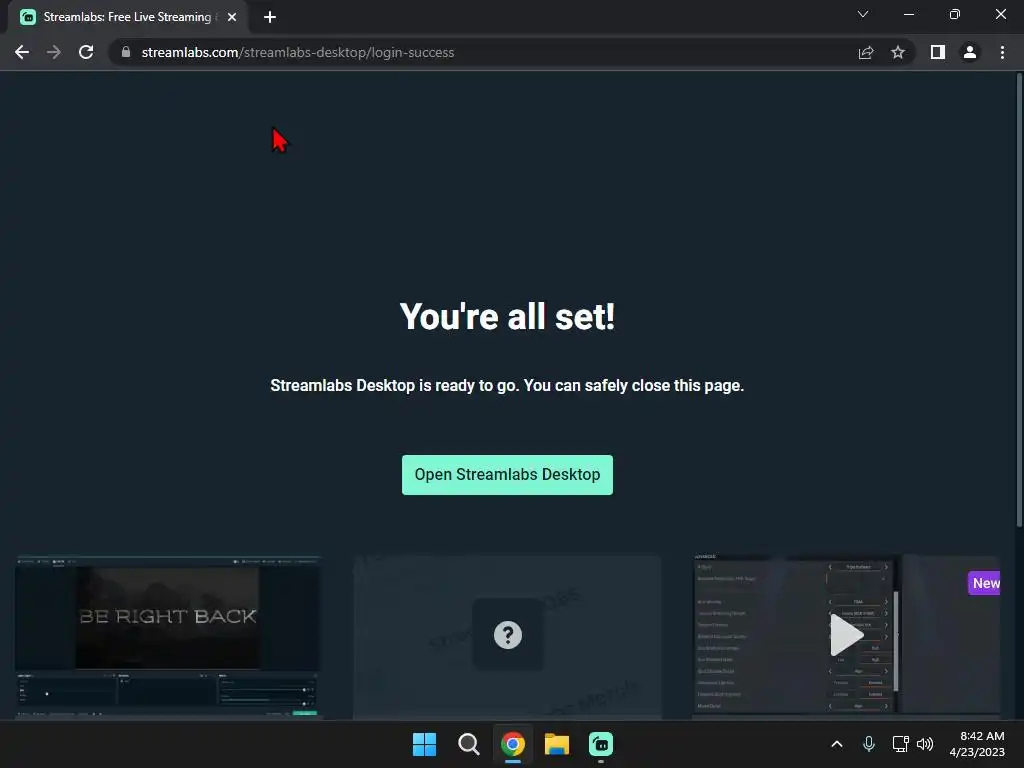Click the browser forward arrow

(x=54, y=52)
